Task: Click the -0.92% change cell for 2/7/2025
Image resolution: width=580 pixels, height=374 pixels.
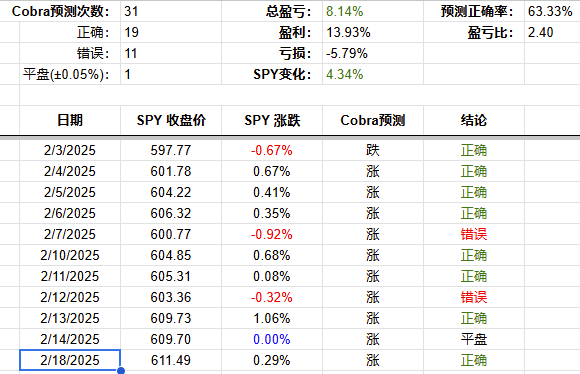Action: pos(272,234)
